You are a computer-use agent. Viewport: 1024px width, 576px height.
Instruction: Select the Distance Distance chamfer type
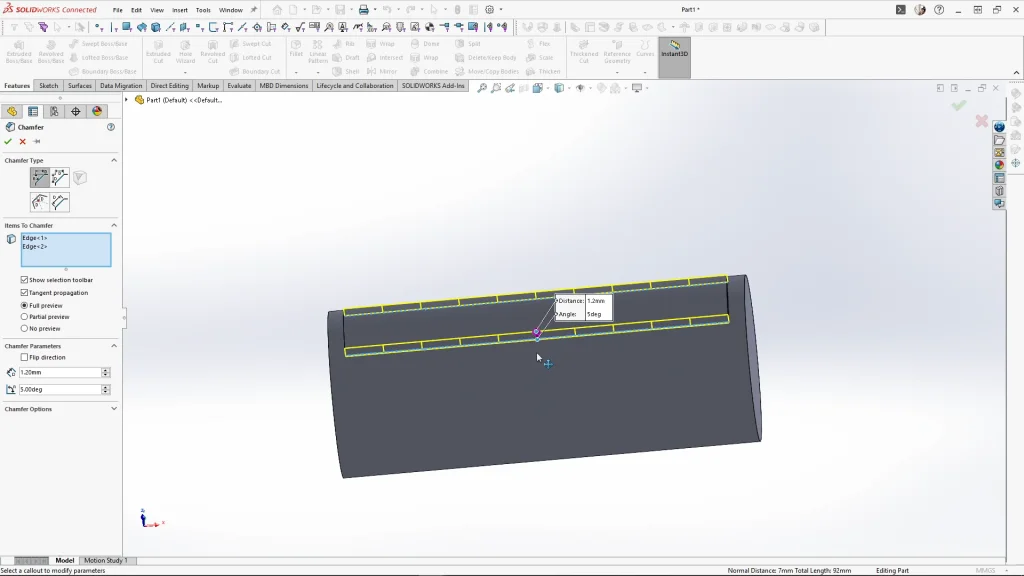pos(60,178)
